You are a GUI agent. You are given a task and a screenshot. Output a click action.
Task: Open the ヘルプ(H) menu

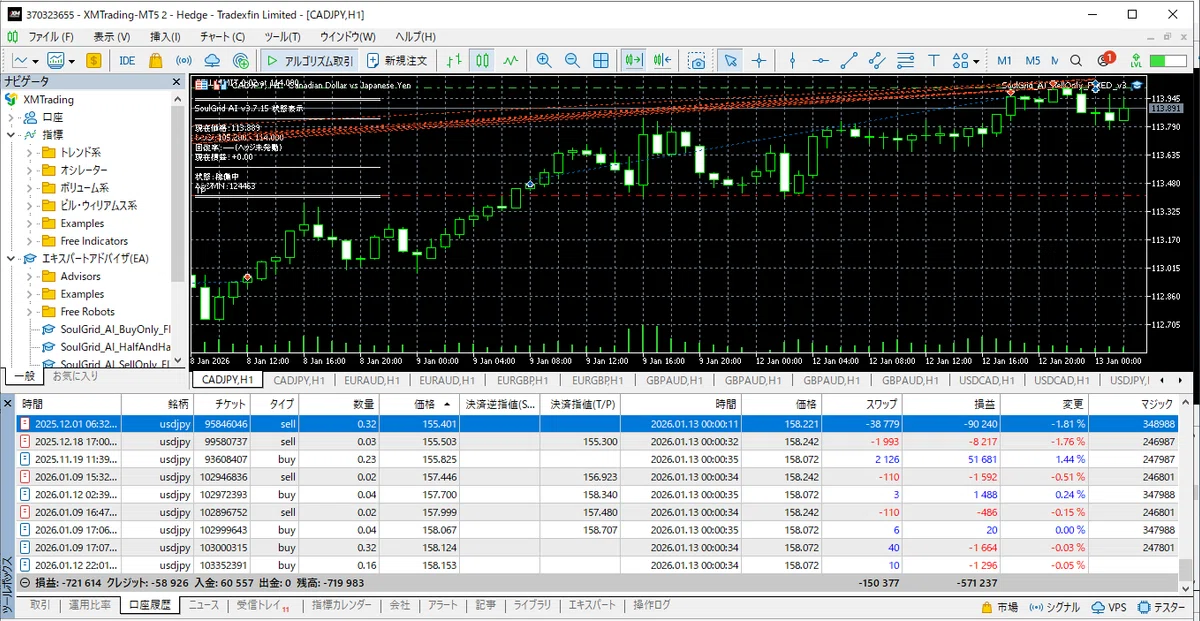[x=414, y=37]
